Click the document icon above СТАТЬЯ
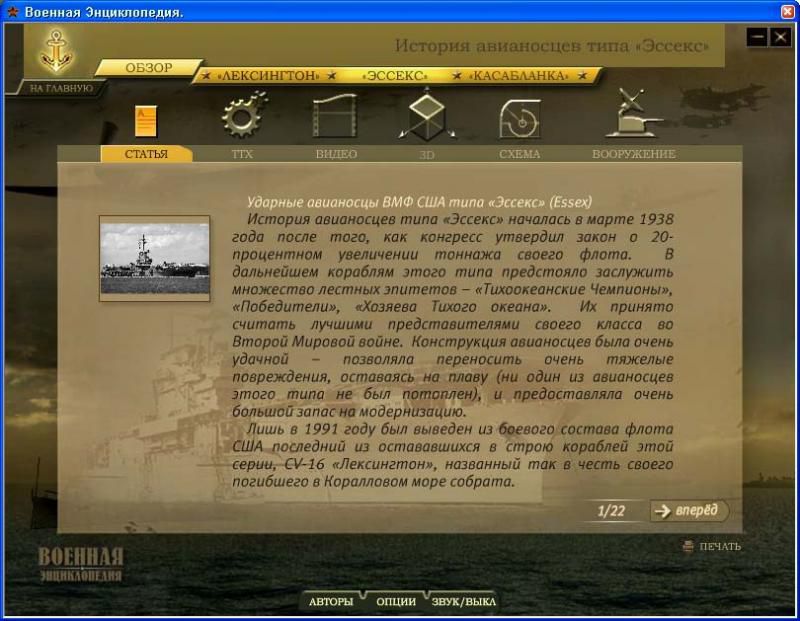The image size is (800, 621). pyautogui.click(x=146, y=122)
